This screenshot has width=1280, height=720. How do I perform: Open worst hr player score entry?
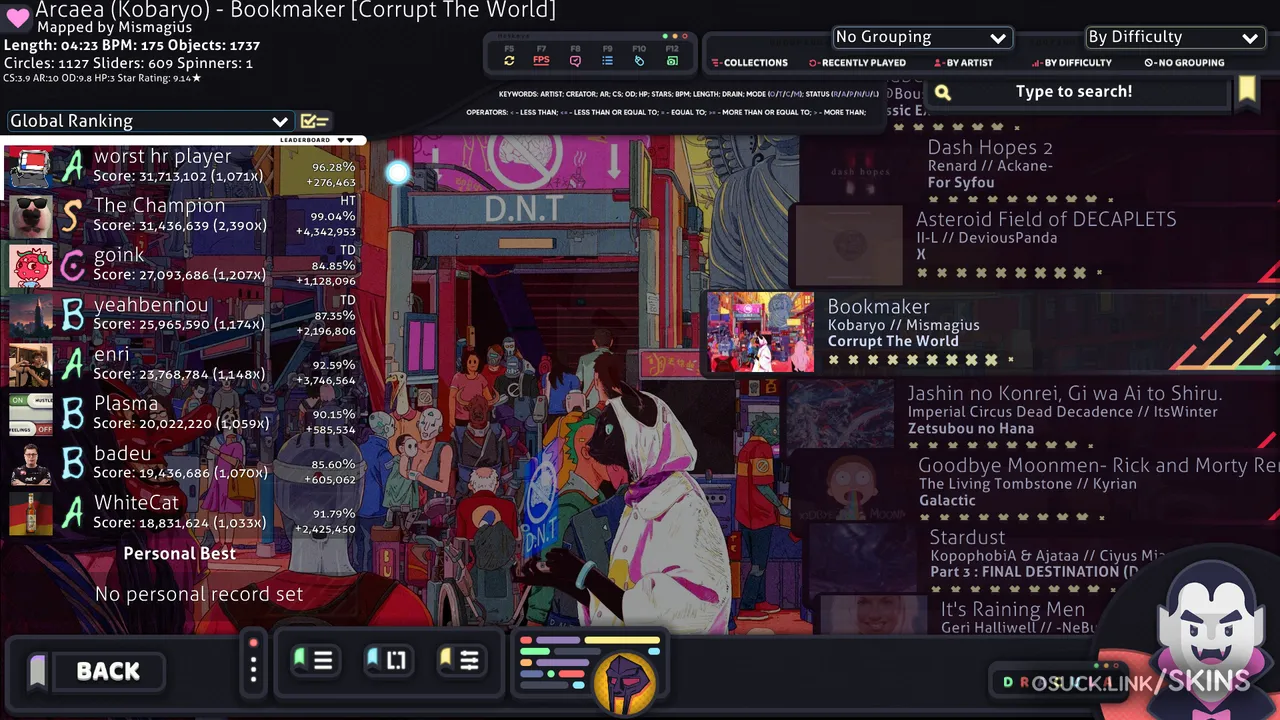[182, 167]
